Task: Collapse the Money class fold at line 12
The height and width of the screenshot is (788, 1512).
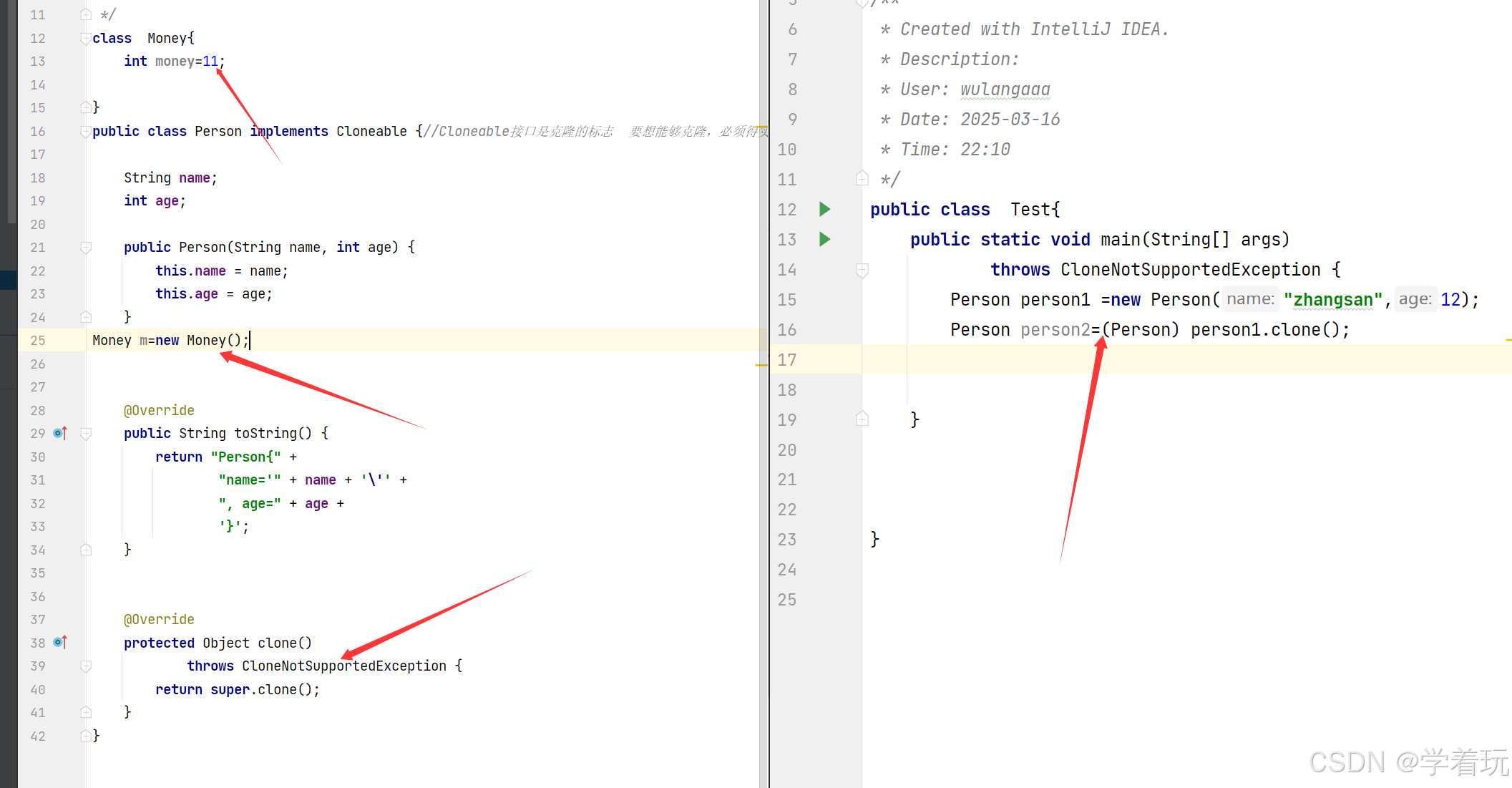Action: pos(86,39)
